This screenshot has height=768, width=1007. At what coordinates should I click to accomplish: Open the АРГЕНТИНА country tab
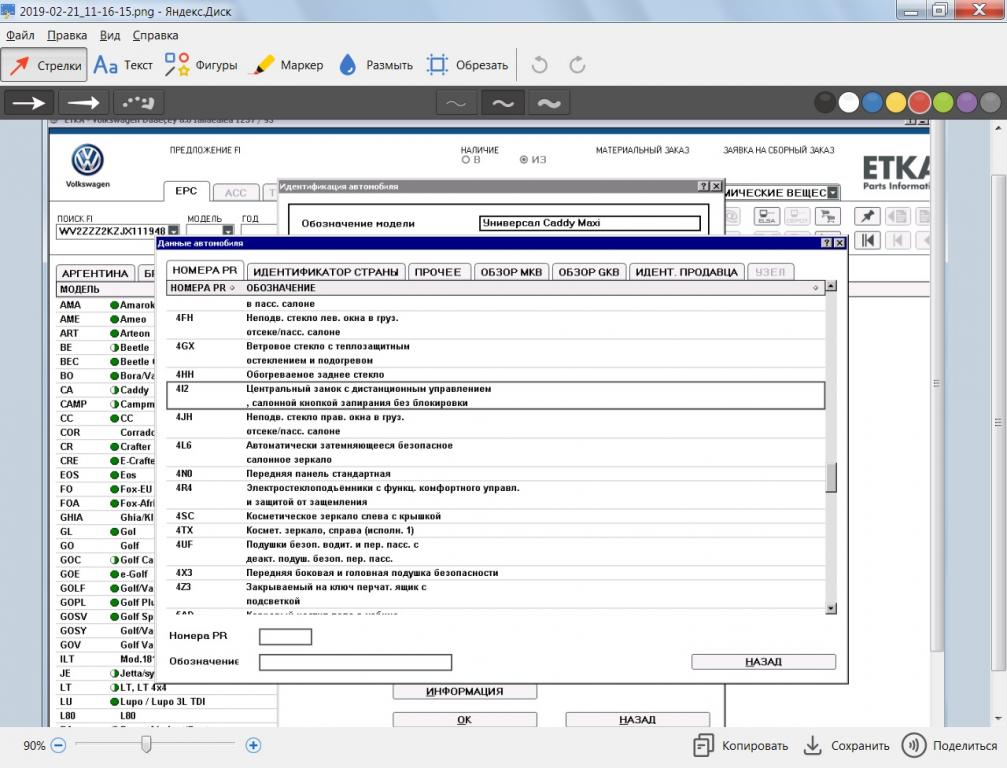[x=95, y=274]
